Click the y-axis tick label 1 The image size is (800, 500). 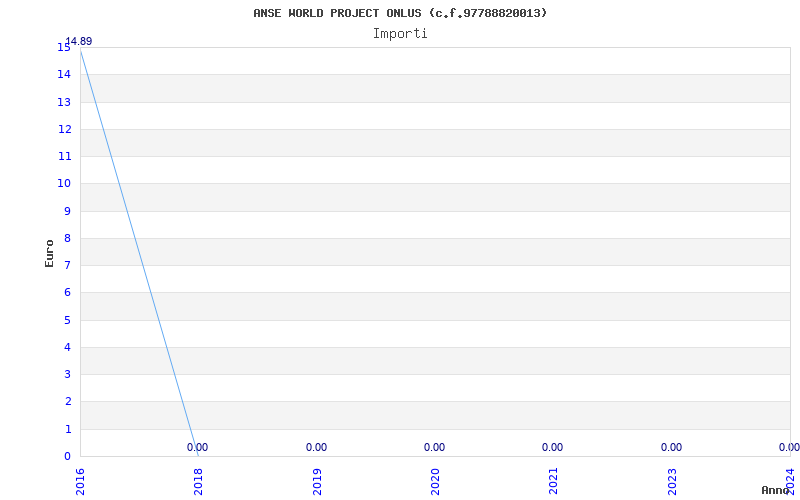(x=67, y=429)
